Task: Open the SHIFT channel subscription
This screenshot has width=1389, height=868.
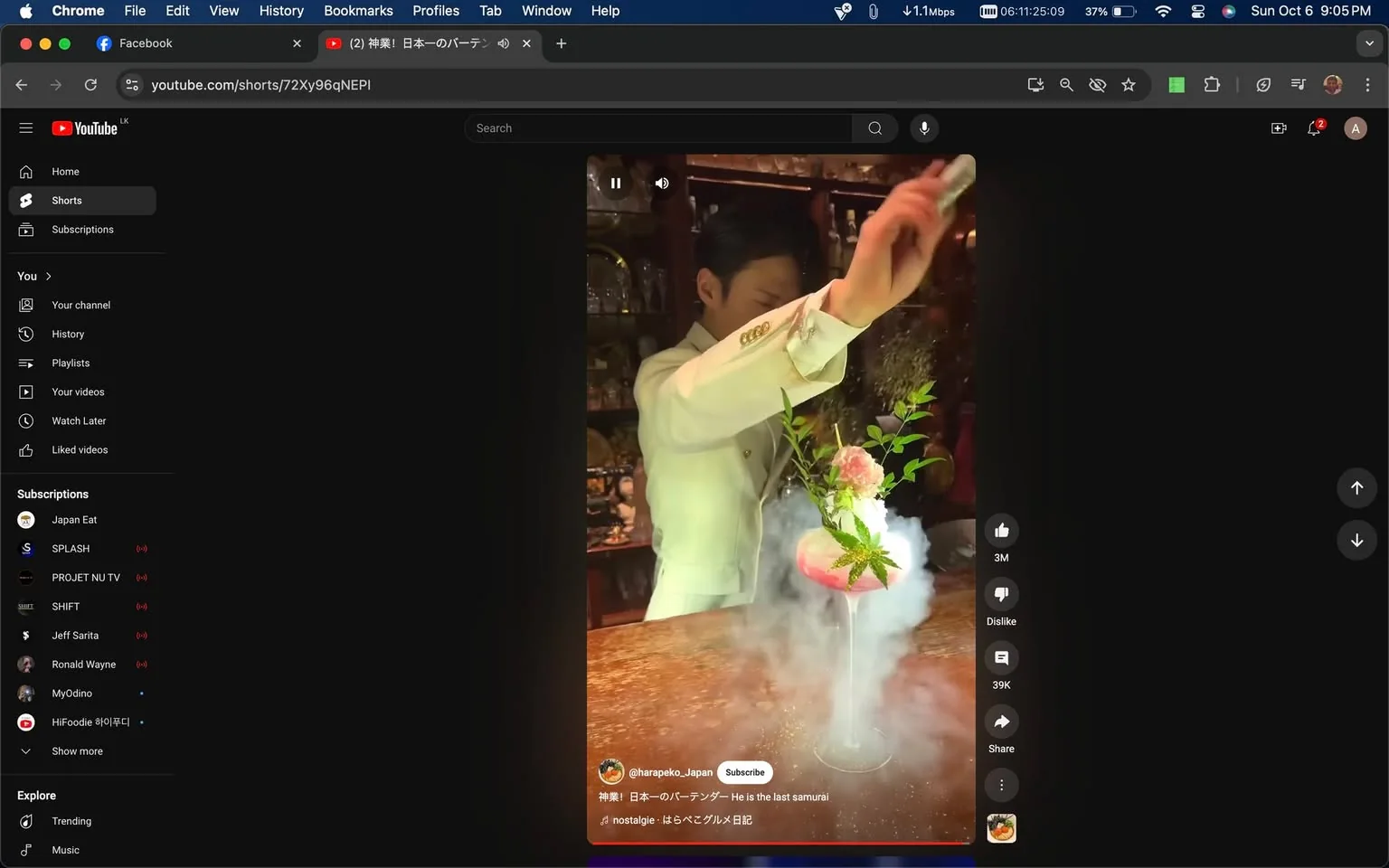Action: pos(82,607)
